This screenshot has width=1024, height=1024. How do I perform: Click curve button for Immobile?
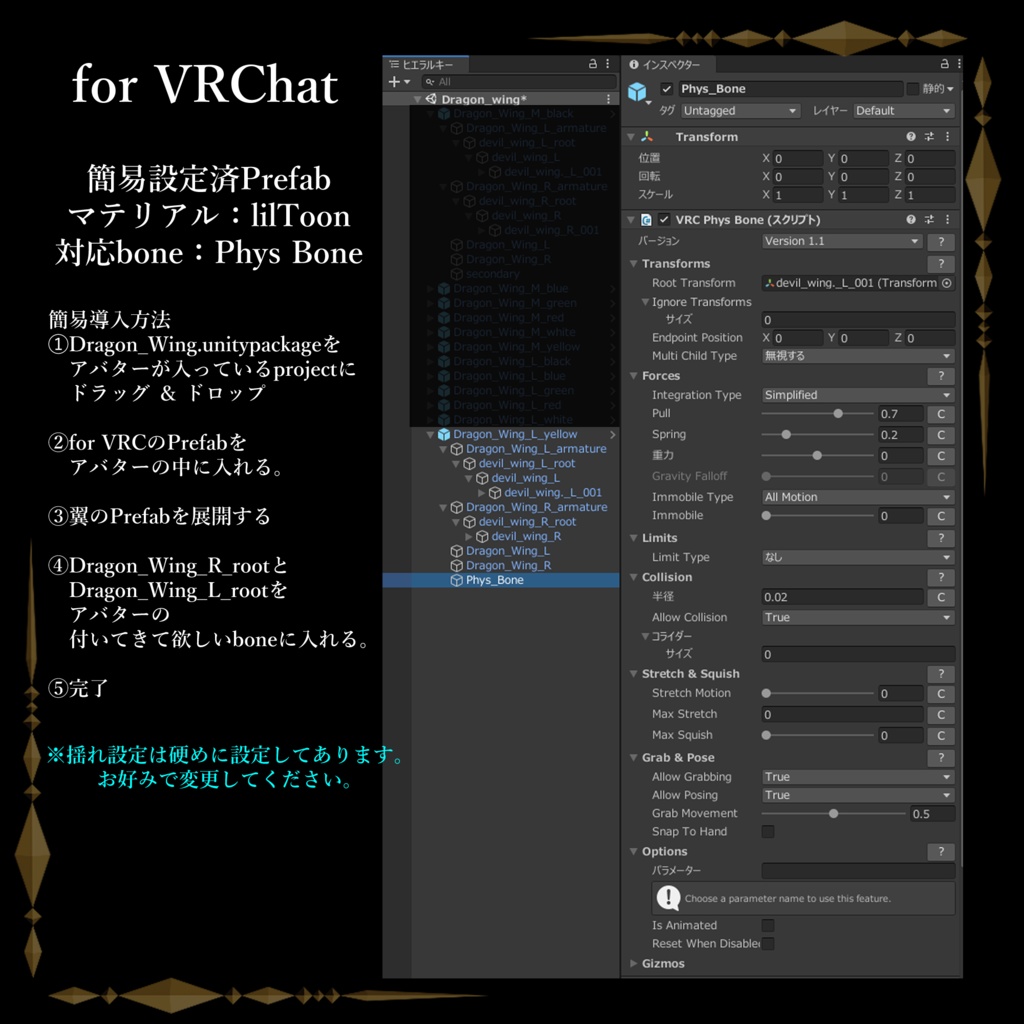point(941,516)
